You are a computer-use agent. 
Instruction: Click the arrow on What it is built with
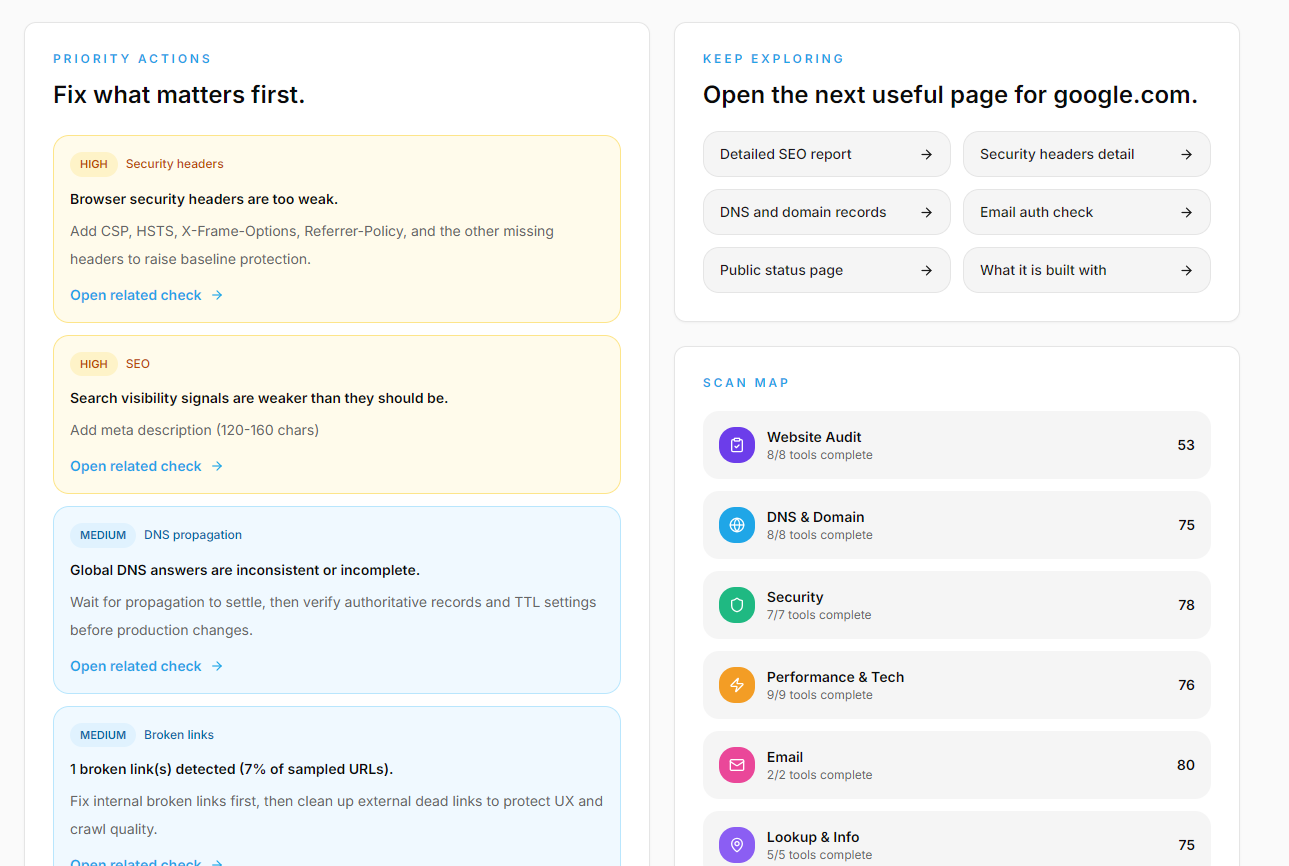[1186, 270]
